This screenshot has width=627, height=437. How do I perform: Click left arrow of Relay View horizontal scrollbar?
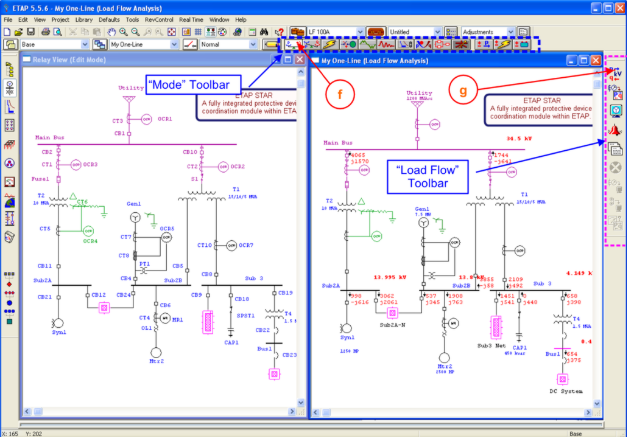pos(28,411)
